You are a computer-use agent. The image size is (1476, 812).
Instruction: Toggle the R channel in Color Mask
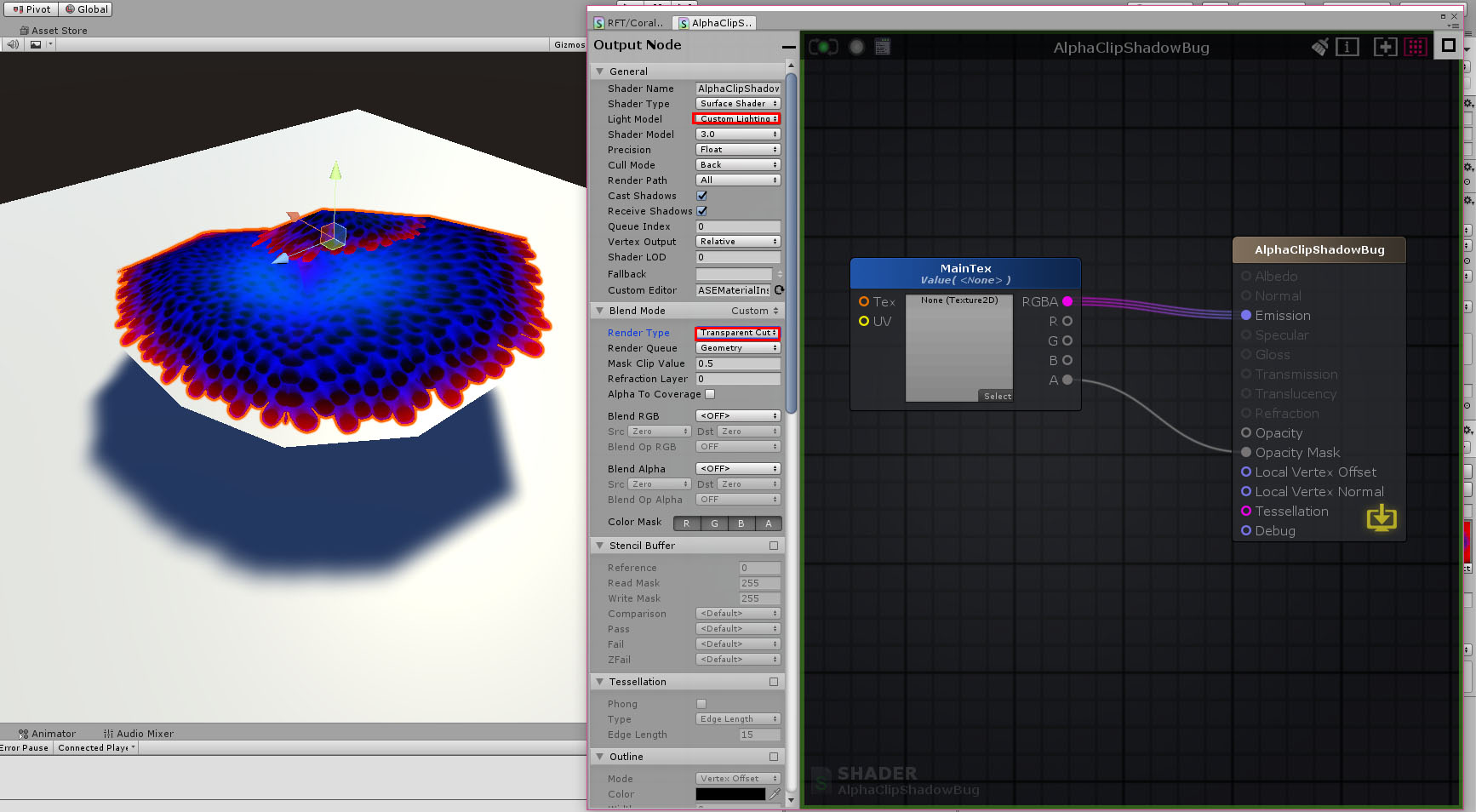pyautogui.click(x=687, y=523)
